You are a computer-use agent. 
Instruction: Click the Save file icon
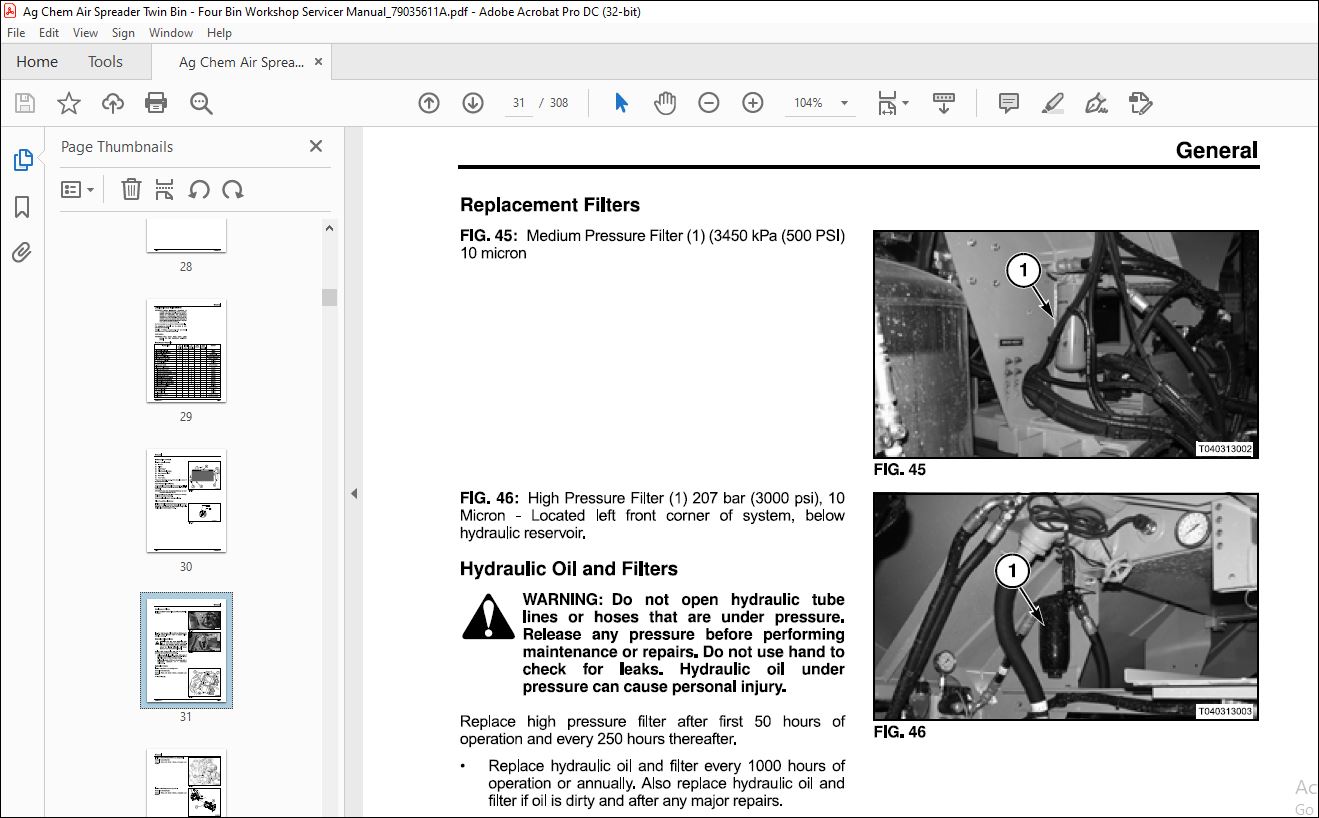point(25,103)
